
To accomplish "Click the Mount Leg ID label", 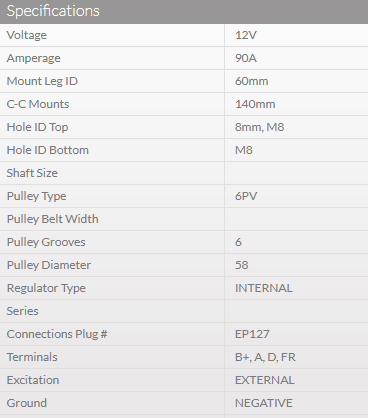I will click(42, 81).
